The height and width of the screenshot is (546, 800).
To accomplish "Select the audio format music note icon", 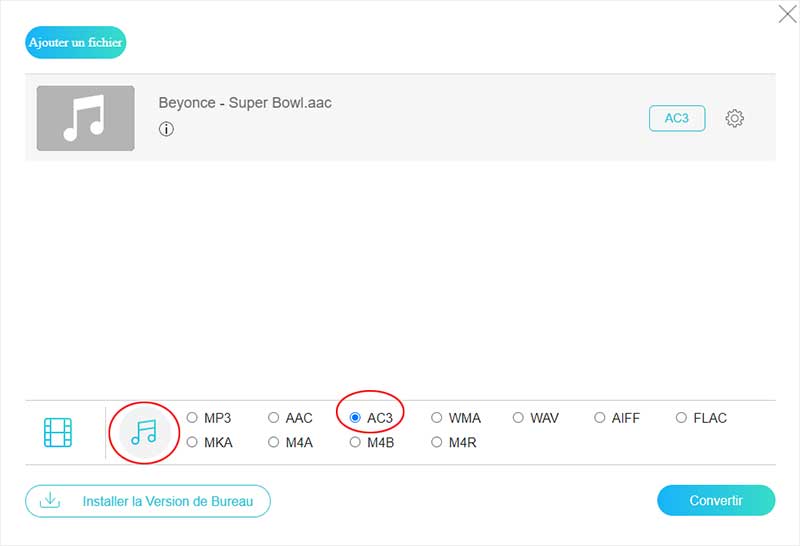I will (x=144, y=432).
